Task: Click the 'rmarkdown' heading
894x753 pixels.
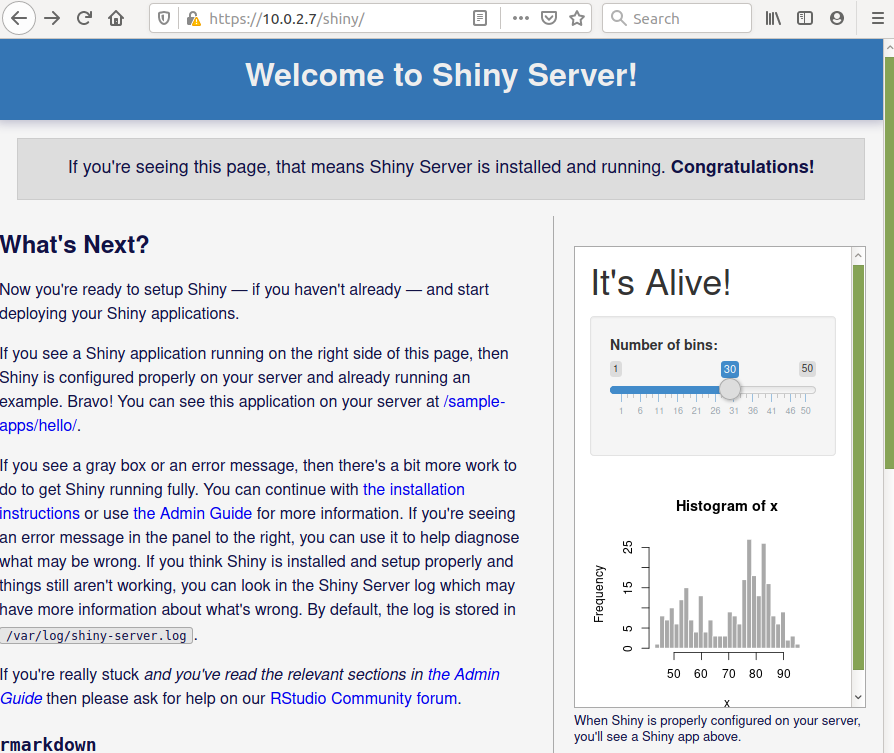Action: (x=48, y=744)
